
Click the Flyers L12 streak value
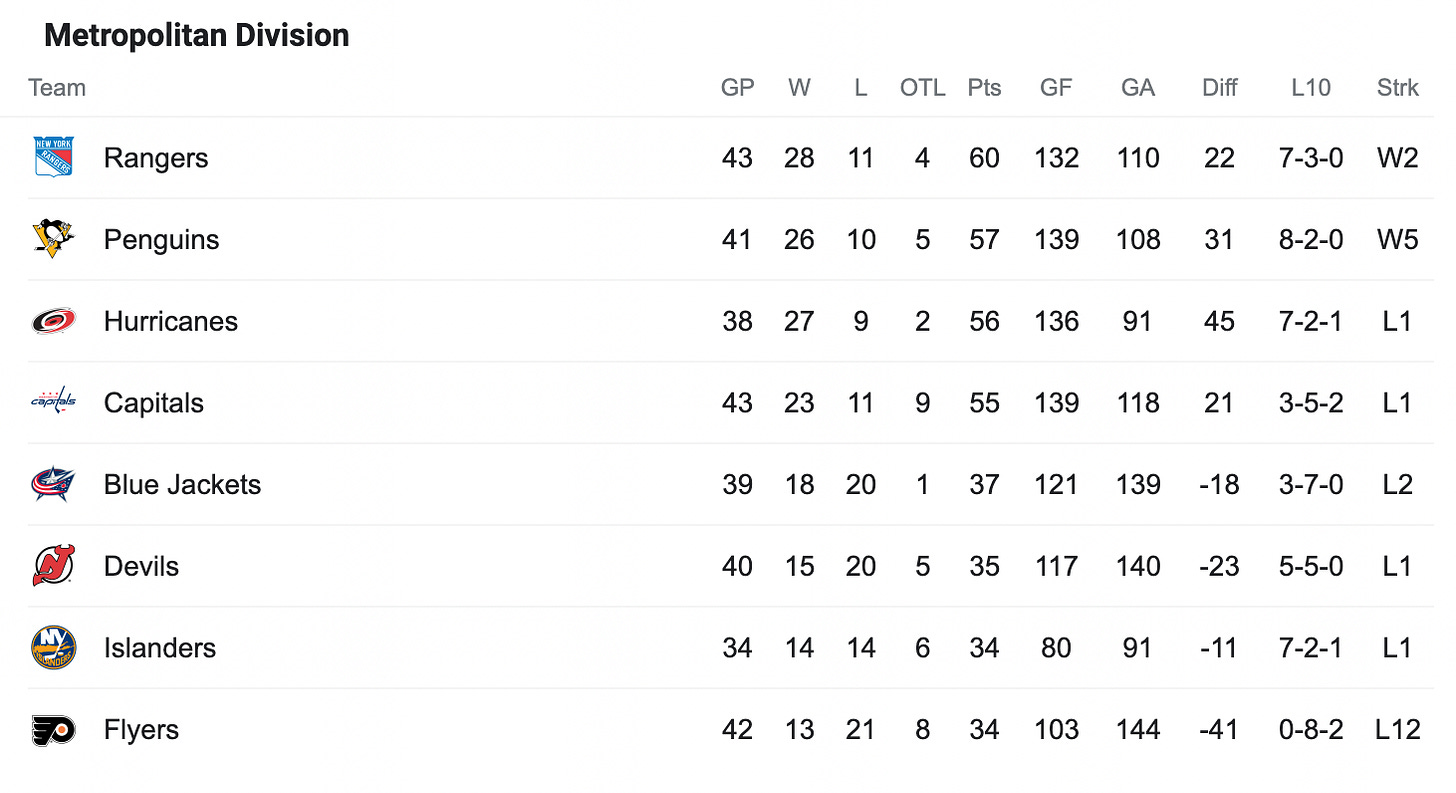coord(1398,730)
